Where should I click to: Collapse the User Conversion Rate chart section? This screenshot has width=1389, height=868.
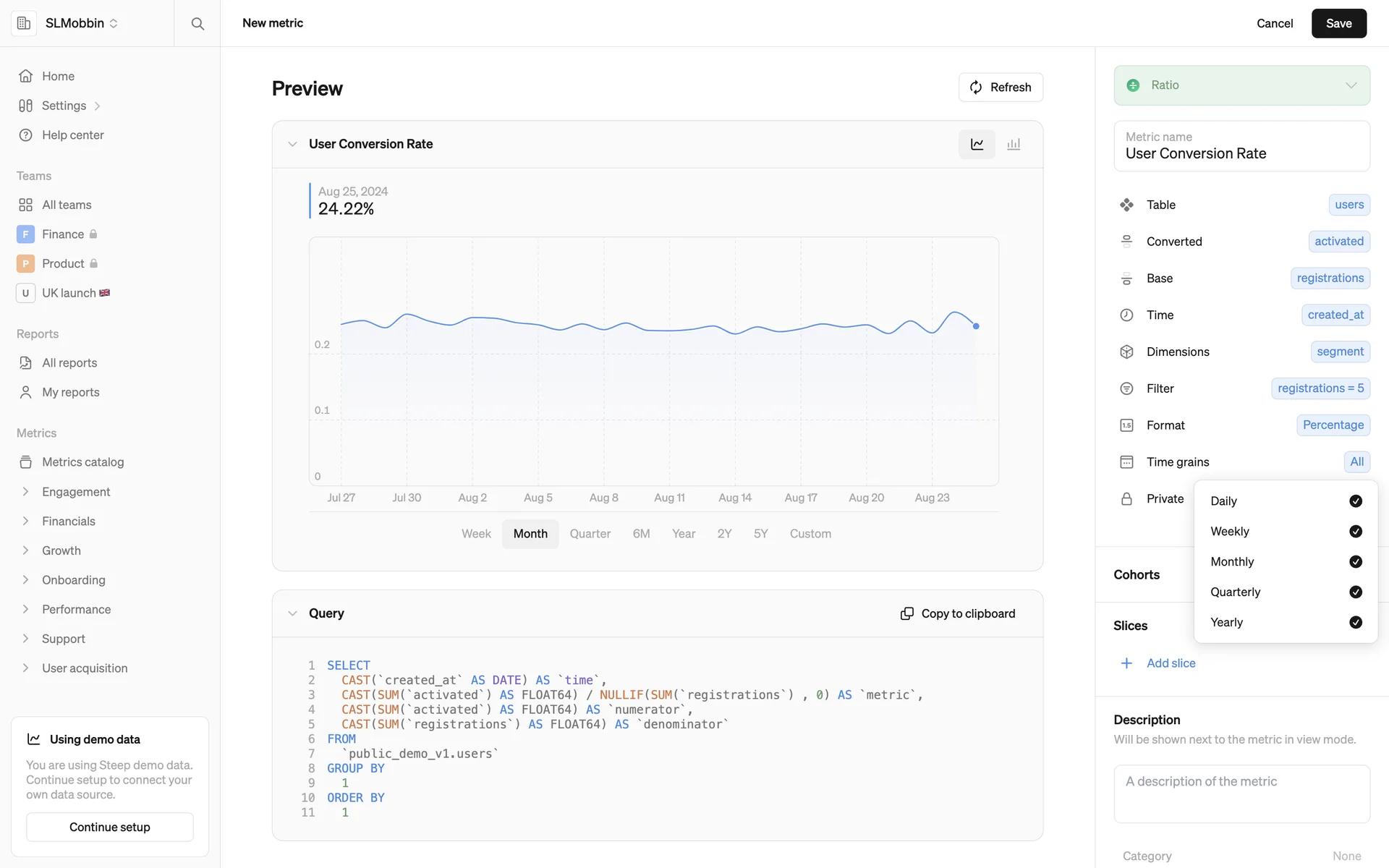click(292, 144)
